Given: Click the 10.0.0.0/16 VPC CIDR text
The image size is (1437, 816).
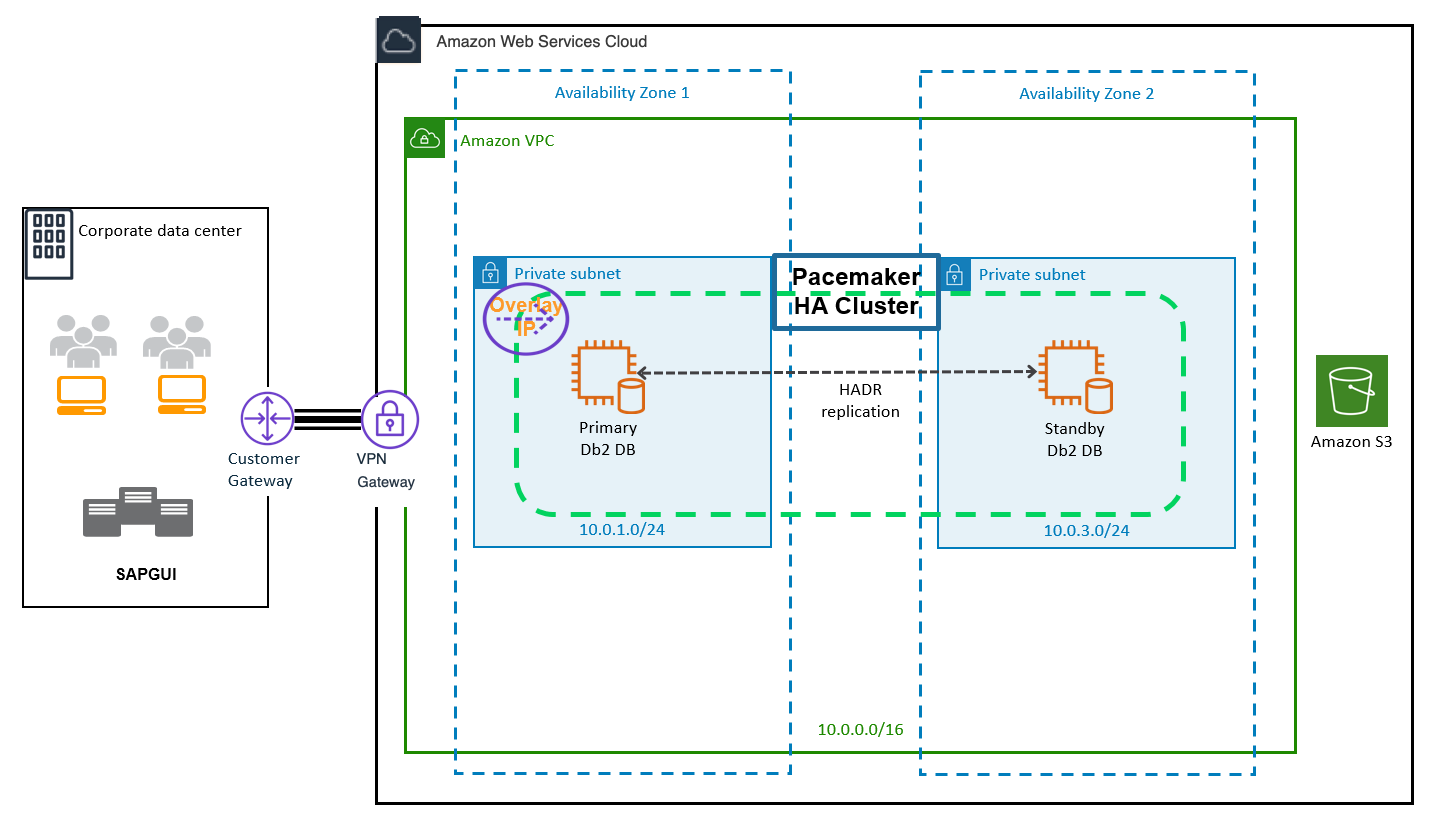Looking at the screenshot, I should pyautogui.click(x=860, y=729).
